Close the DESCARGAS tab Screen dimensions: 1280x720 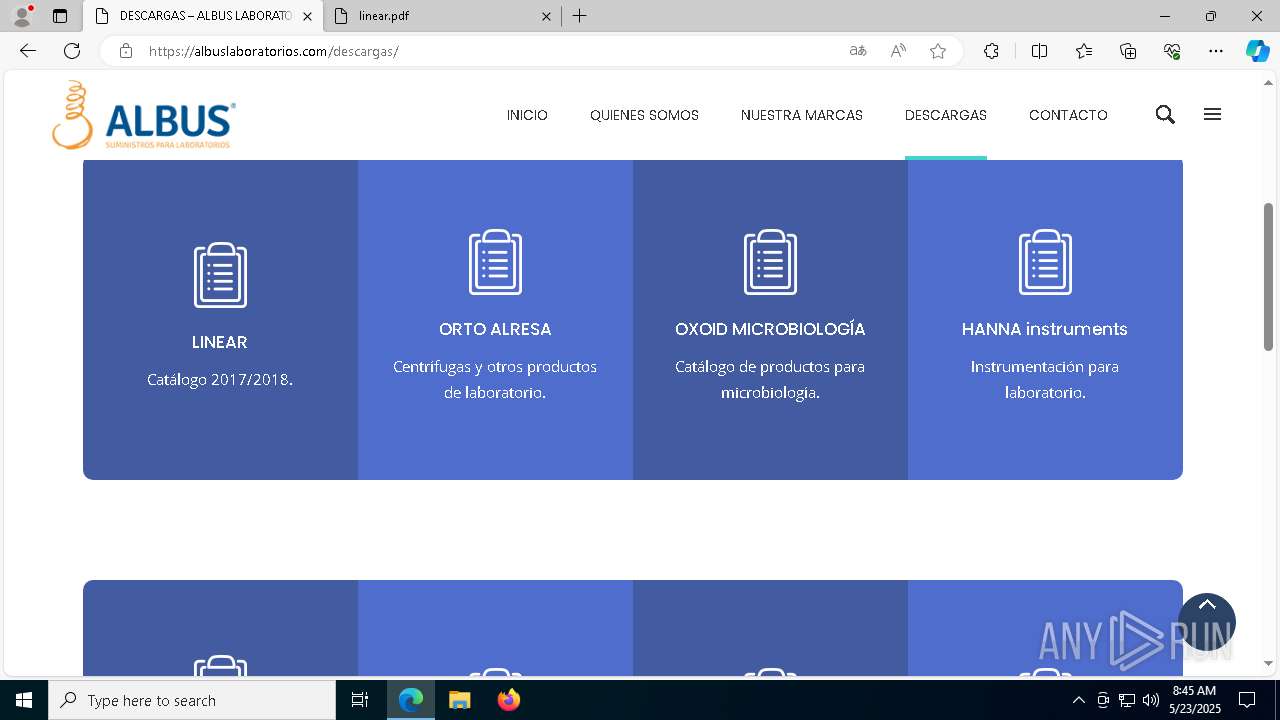coord(307,16)
